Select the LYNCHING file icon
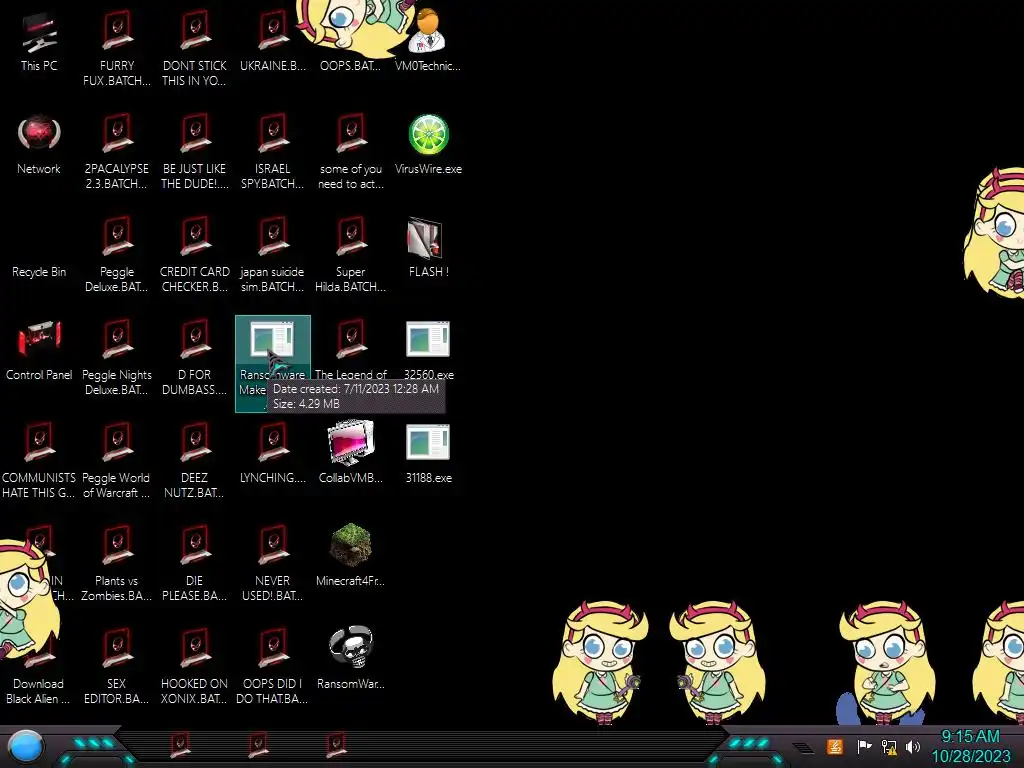 coord(273,443)
